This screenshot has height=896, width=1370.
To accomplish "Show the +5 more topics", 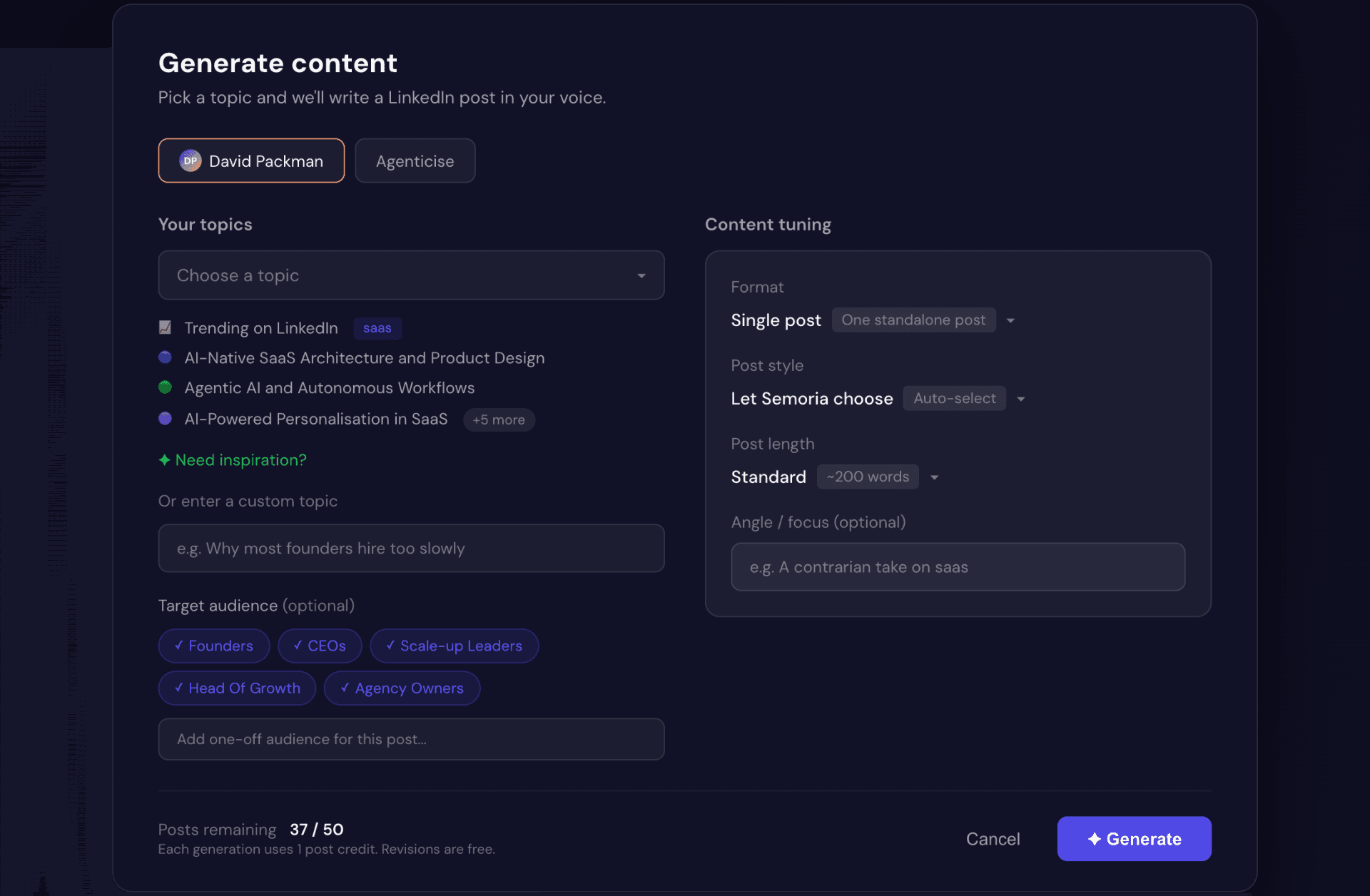I will pos(498,419).
